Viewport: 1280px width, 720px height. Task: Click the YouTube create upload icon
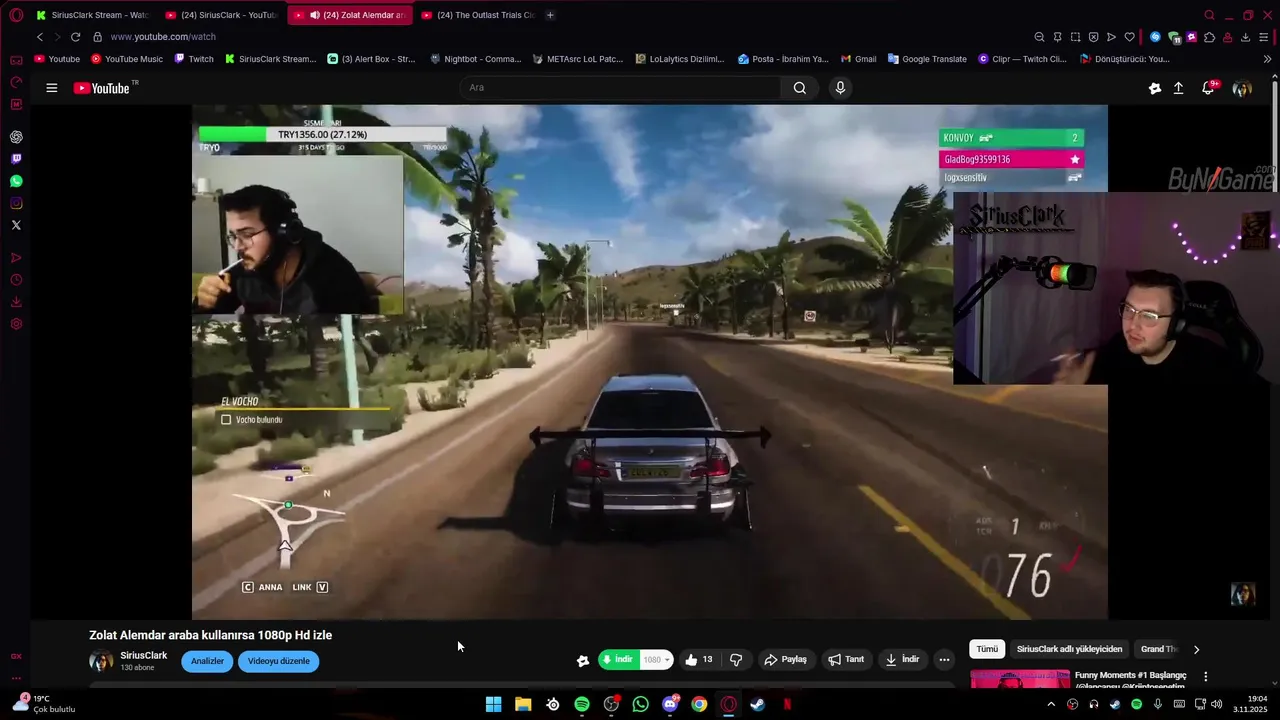tap(1179, 88)
